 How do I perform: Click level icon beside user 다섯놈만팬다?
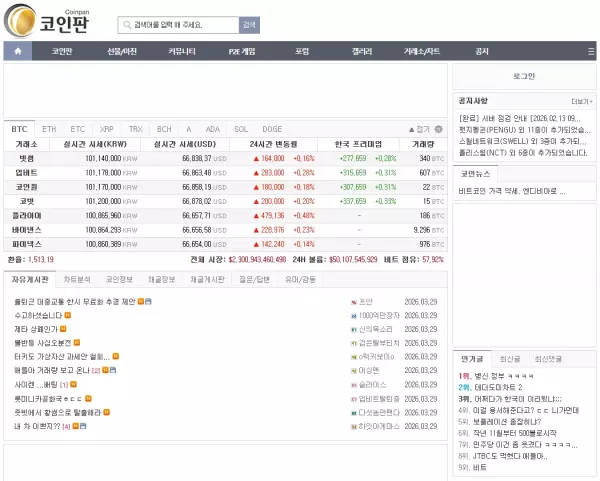[x=354, y=413]
